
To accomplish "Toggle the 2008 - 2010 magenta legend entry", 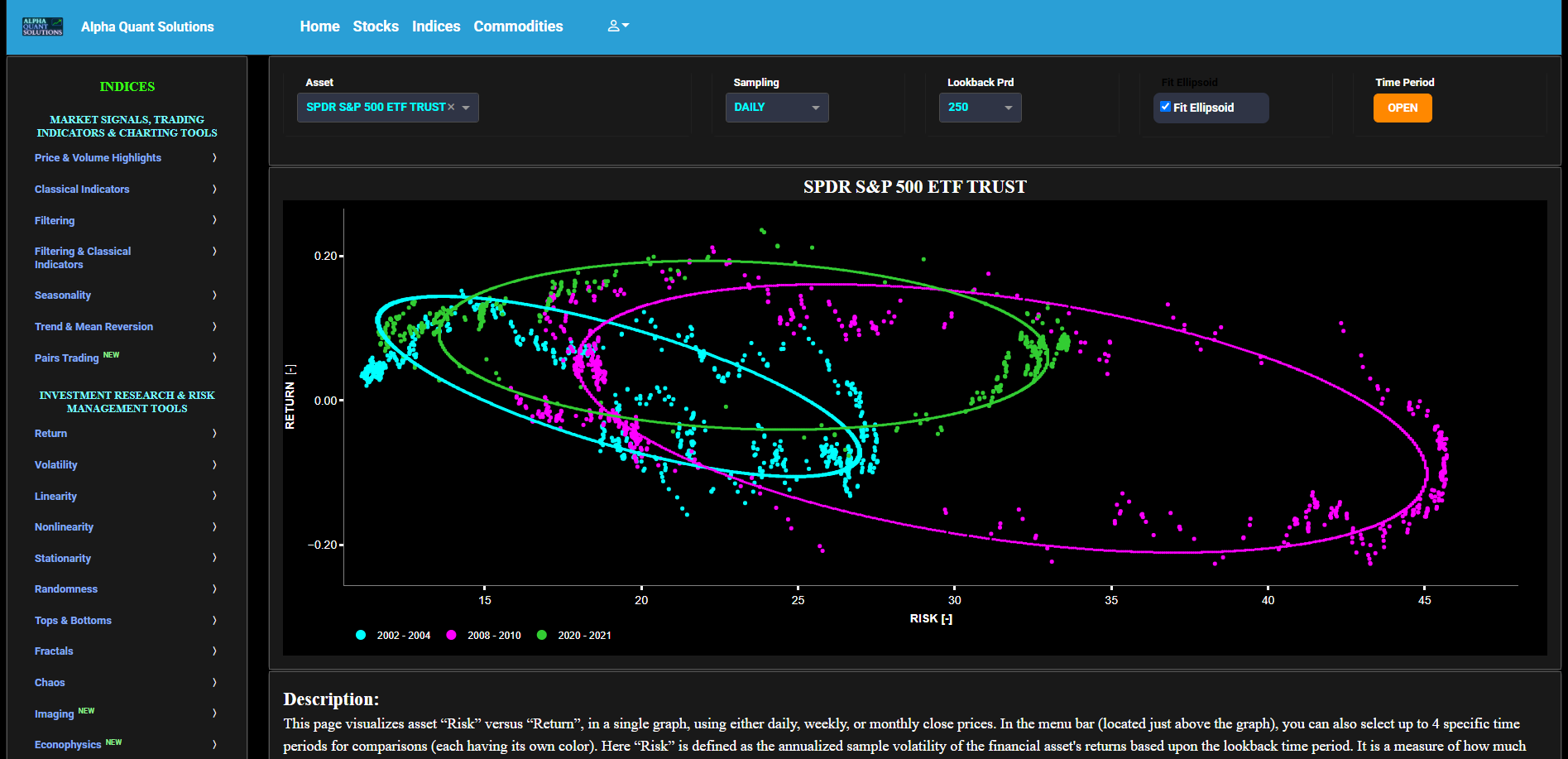I will point(484,636).
